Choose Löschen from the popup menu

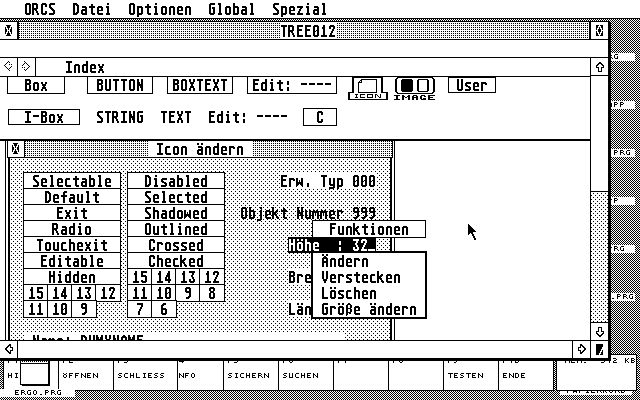[x=349, y=293]
